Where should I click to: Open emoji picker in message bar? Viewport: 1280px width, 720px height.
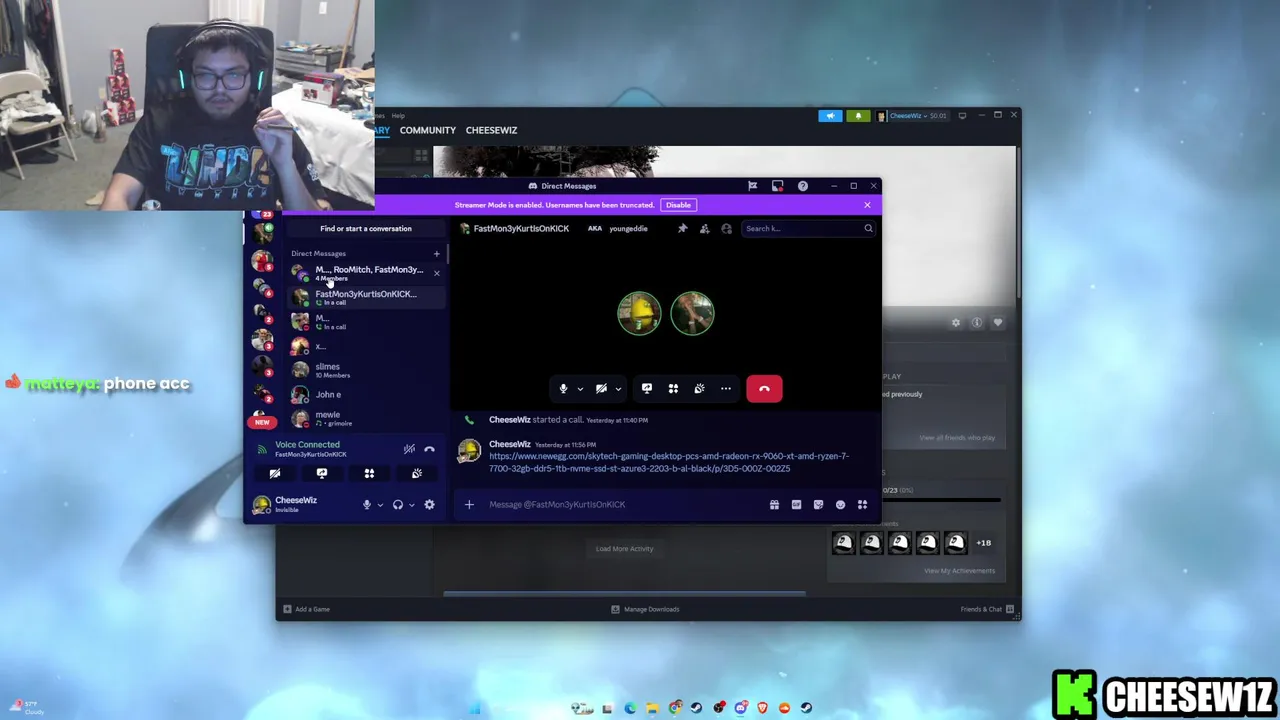(x=840, y=505)
